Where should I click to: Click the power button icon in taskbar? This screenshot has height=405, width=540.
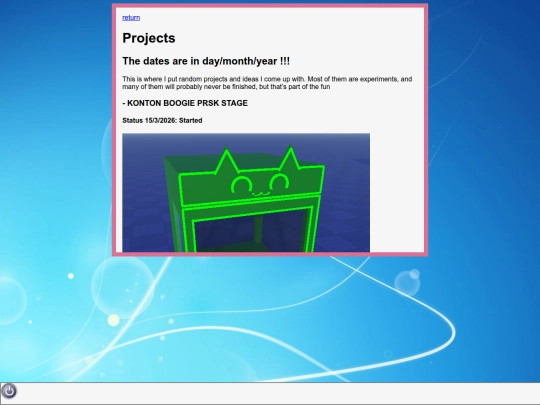pos(9,391)
